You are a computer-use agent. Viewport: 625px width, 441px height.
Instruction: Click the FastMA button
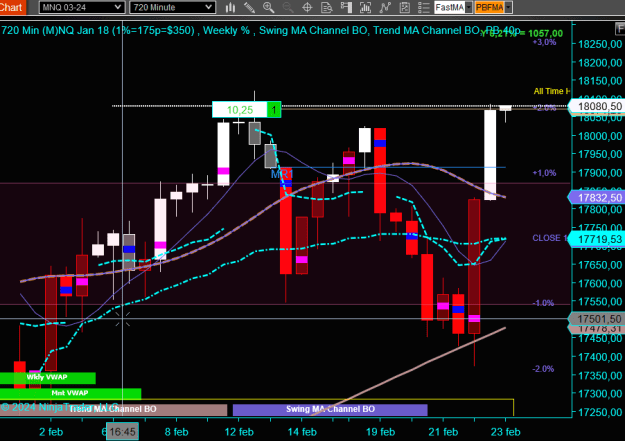pyautogui.click(x=450, y=7)
